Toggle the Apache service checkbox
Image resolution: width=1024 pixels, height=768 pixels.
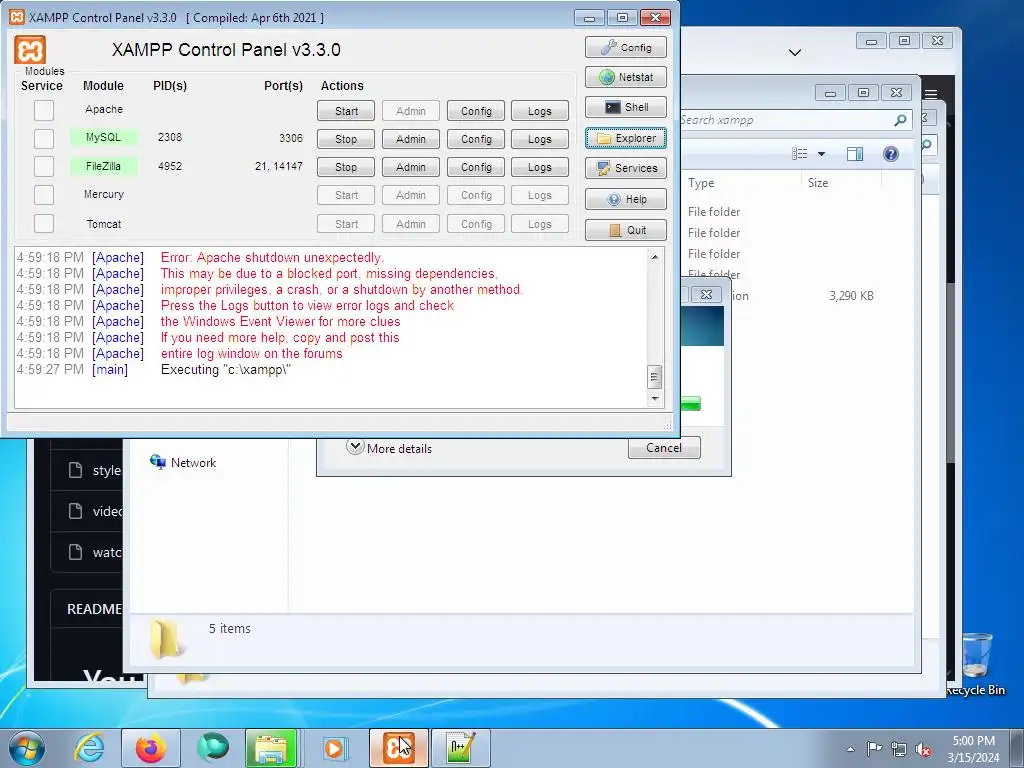pyautogui.click(x=44, y=110)
